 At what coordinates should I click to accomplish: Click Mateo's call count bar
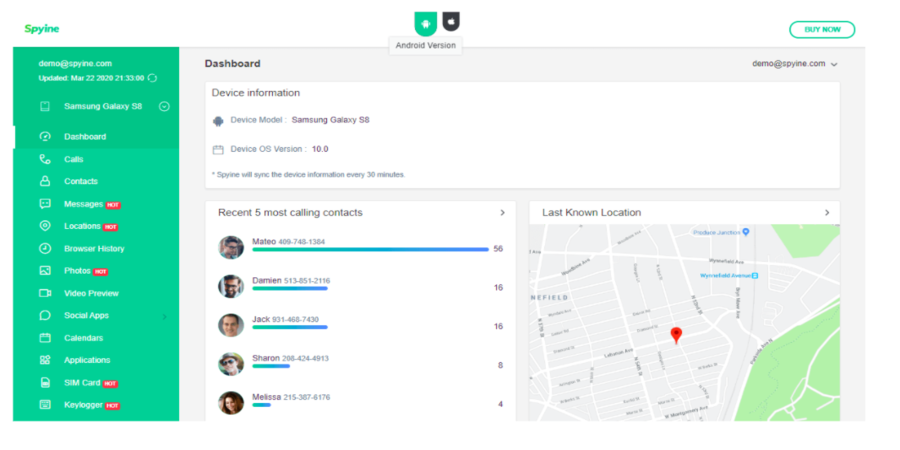(x=370, y=250)
